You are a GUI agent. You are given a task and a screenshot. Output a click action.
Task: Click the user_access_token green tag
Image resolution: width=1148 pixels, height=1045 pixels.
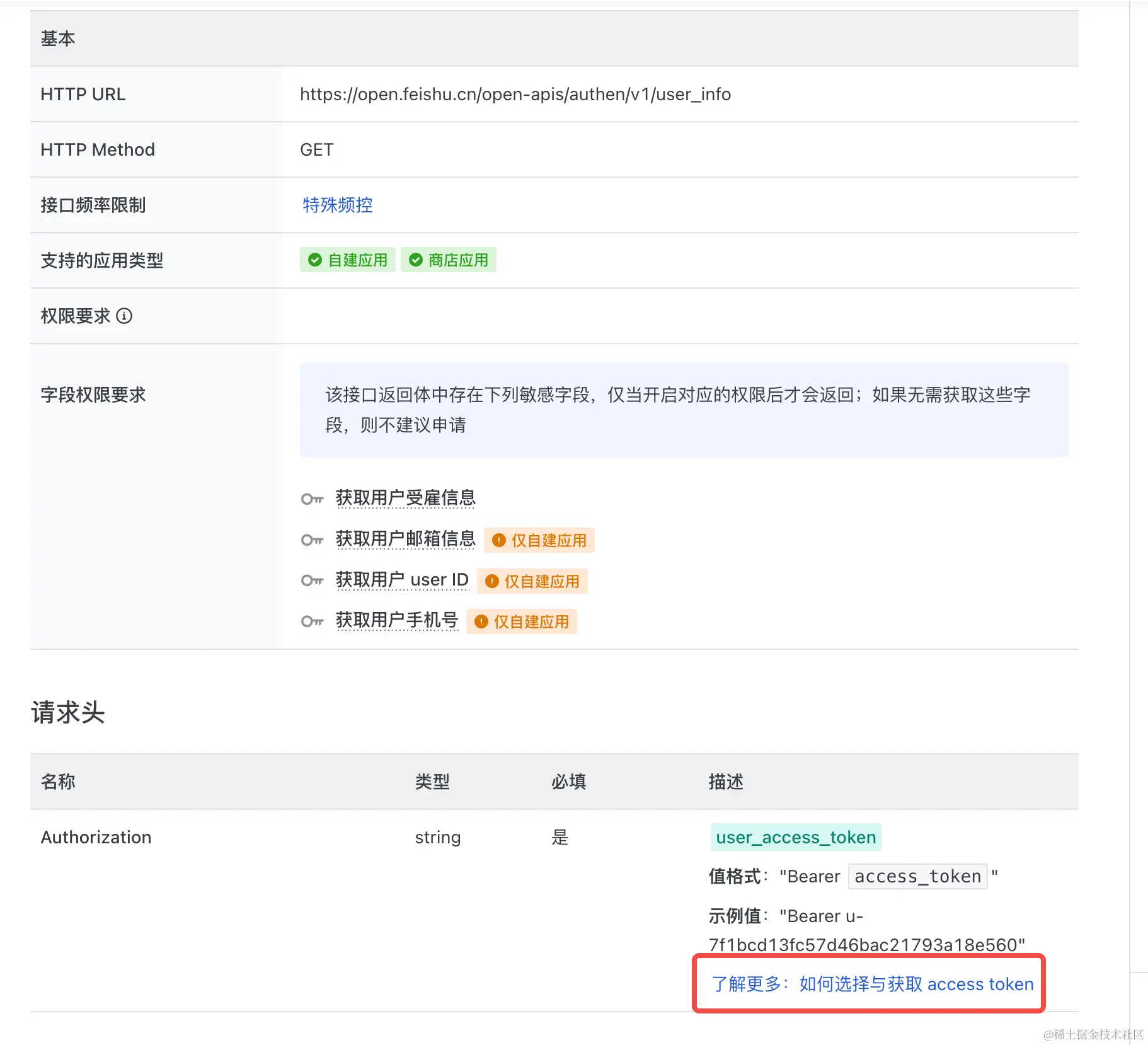pyautogui.click(x=796, y=837)
